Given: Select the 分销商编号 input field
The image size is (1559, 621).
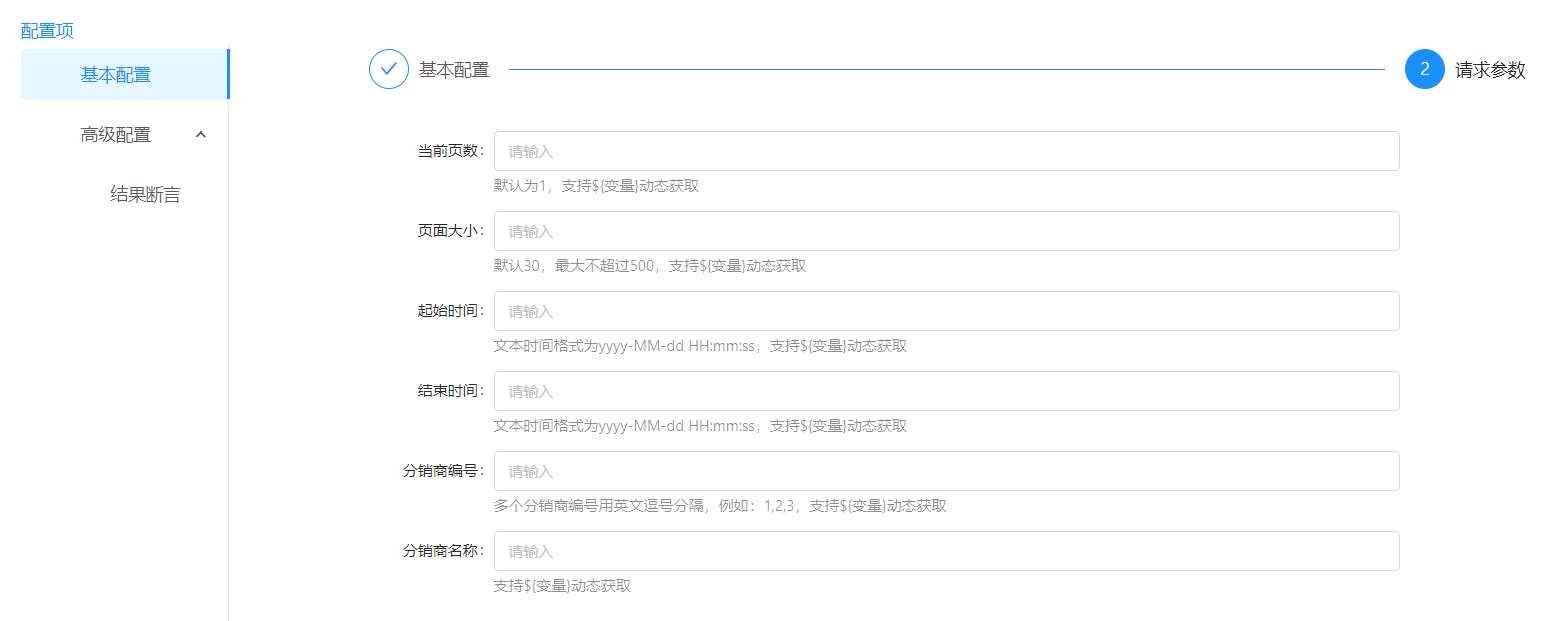Looking at the screenshot, I should tap(946, 471).
